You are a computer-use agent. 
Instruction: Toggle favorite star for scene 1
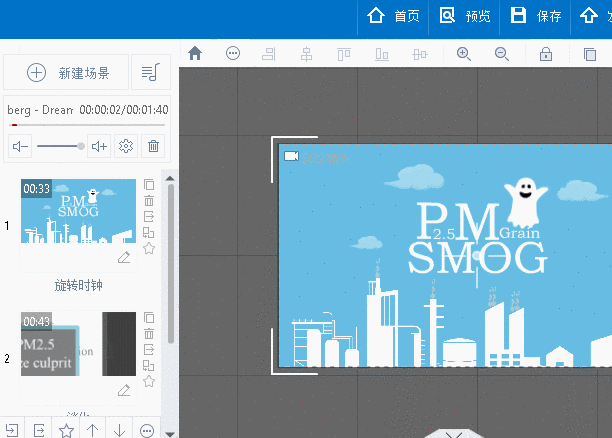[x=149, y=248]
